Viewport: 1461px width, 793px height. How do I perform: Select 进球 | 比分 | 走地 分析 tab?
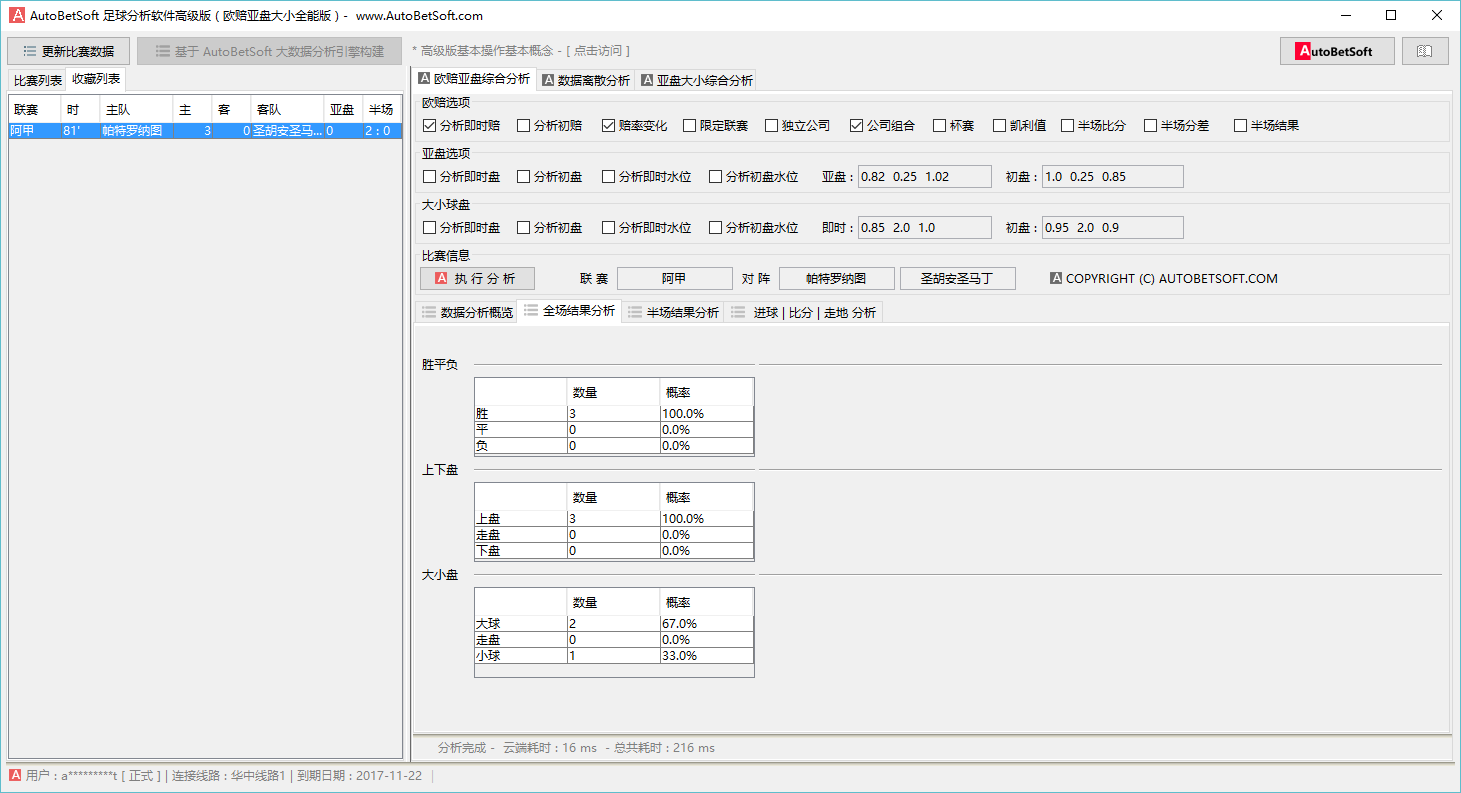805,312
